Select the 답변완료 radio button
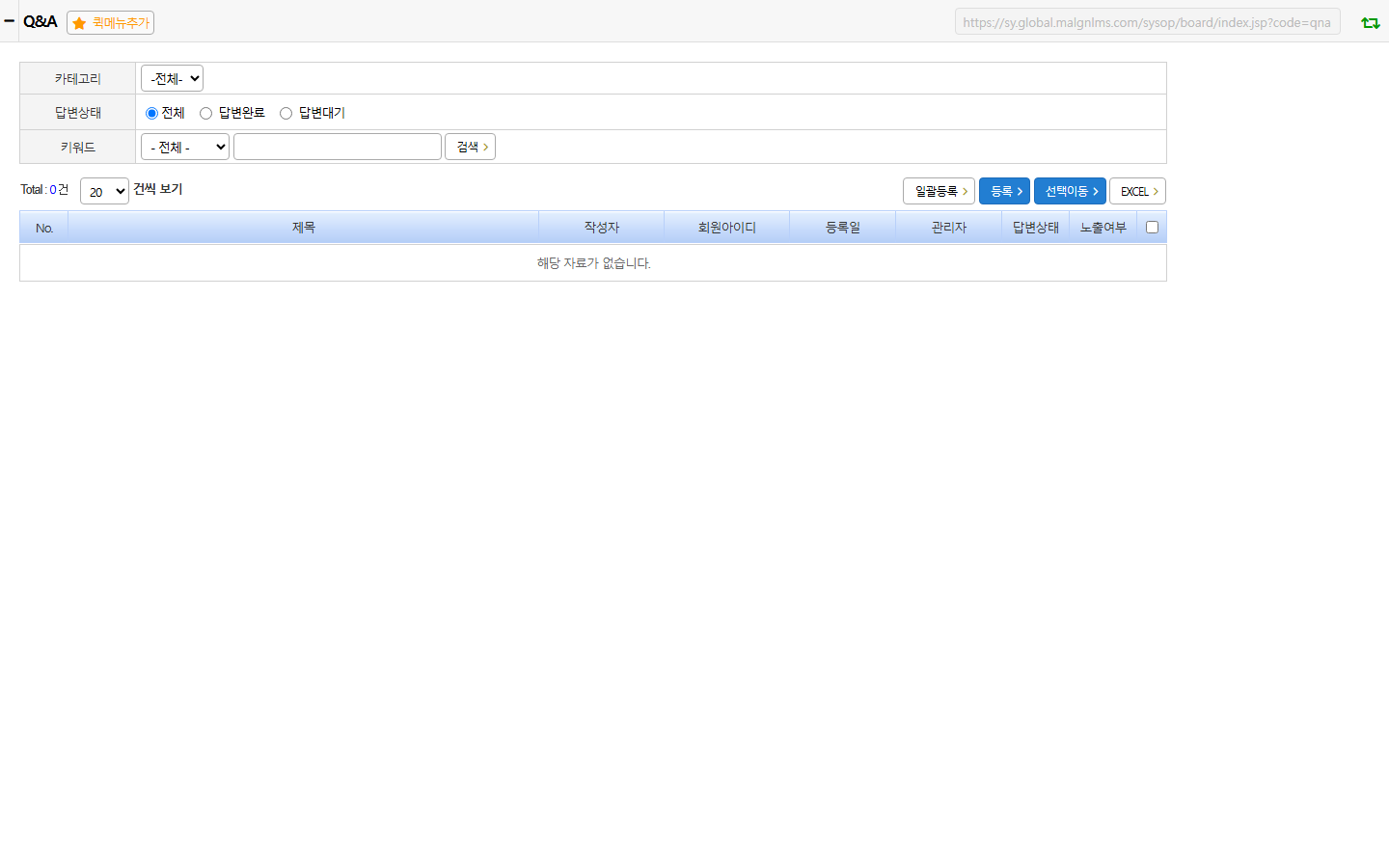This screenshot has height=868, width=1389. [205, 113]
